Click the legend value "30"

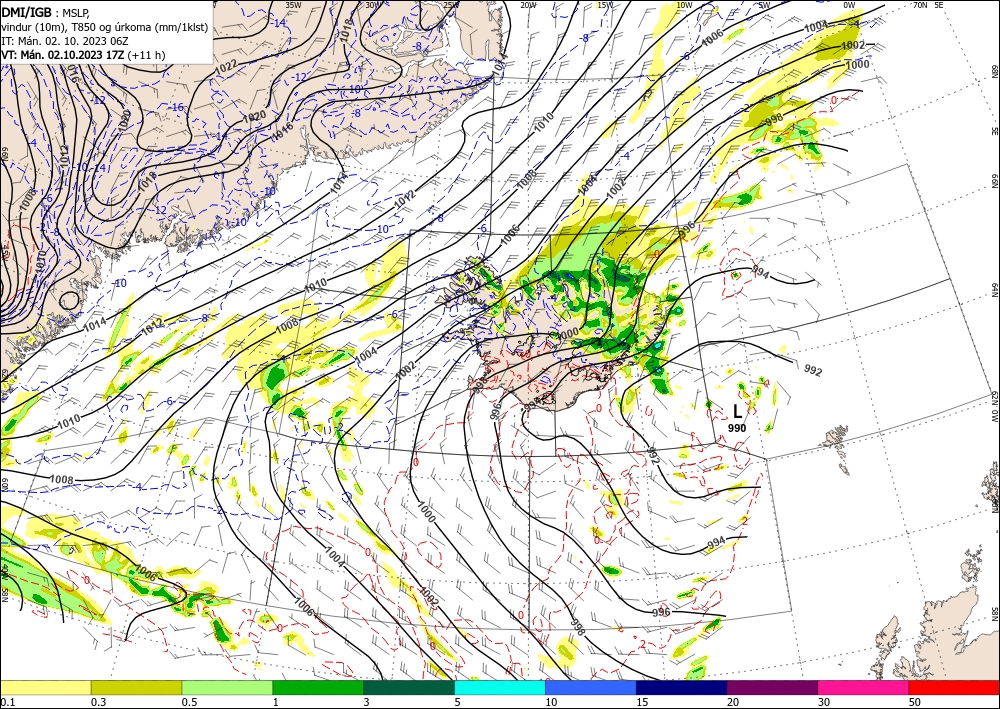tap(823, 702)
